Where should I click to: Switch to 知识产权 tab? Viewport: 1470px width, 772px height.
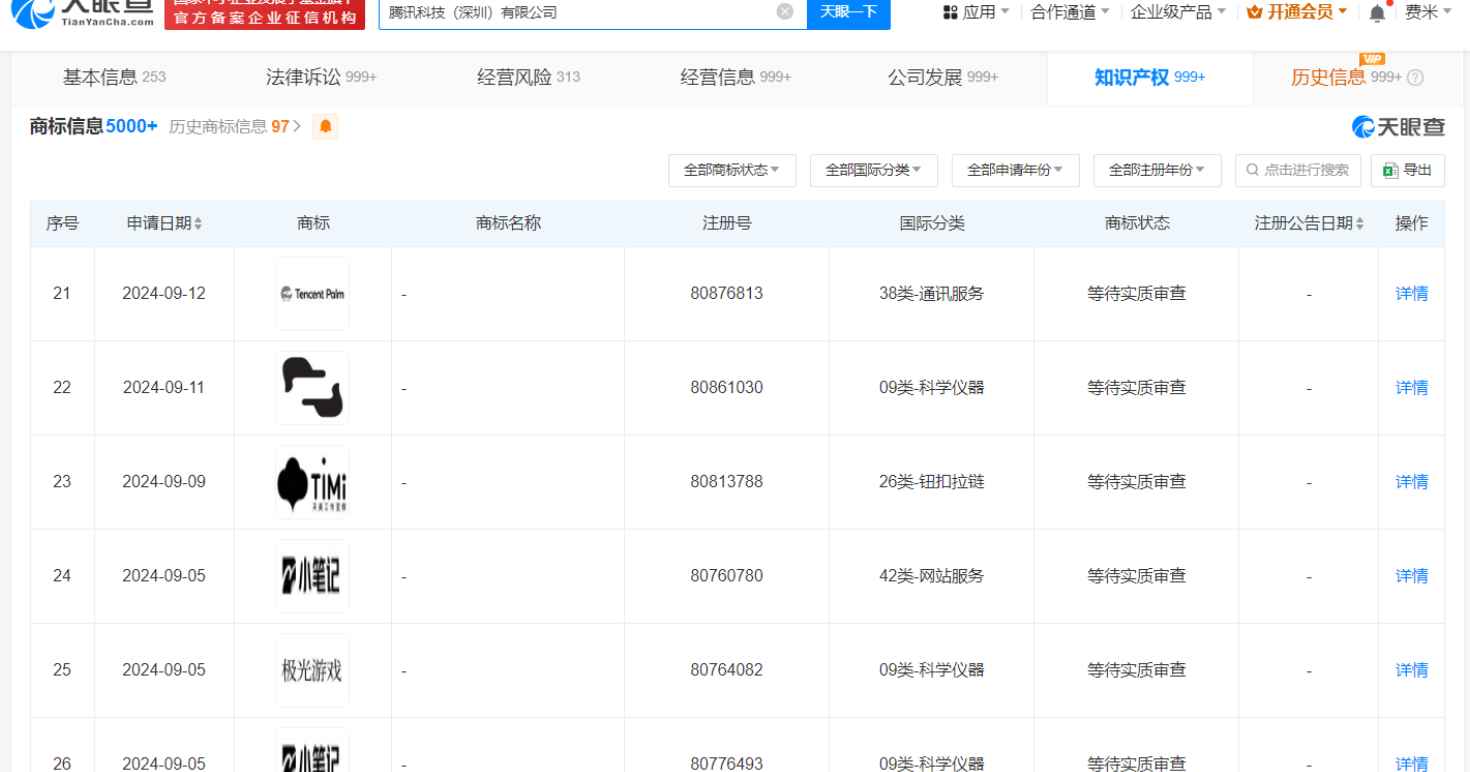pos(1150,79)
